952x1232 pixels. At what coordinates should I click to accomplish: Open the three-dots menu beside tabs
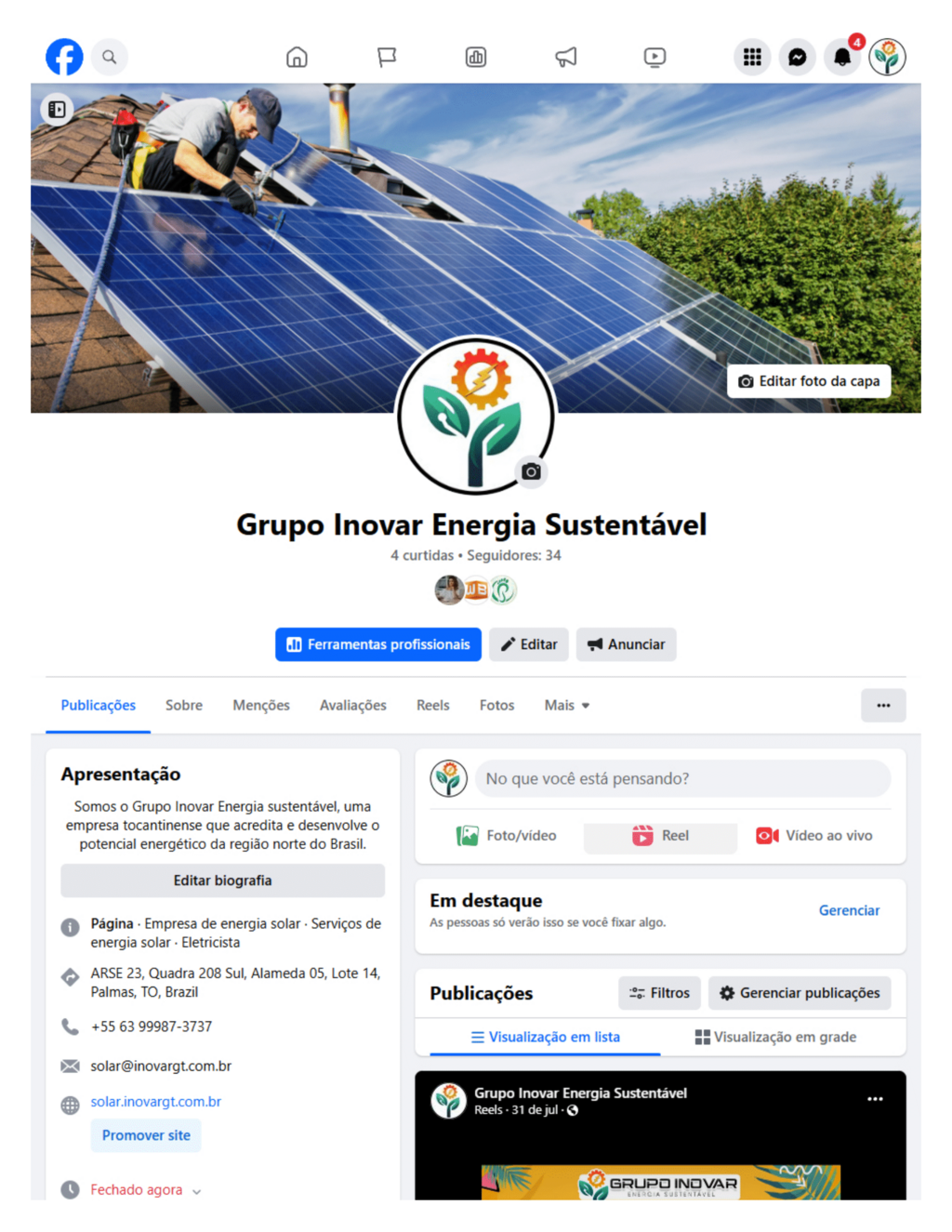(883, 705)
